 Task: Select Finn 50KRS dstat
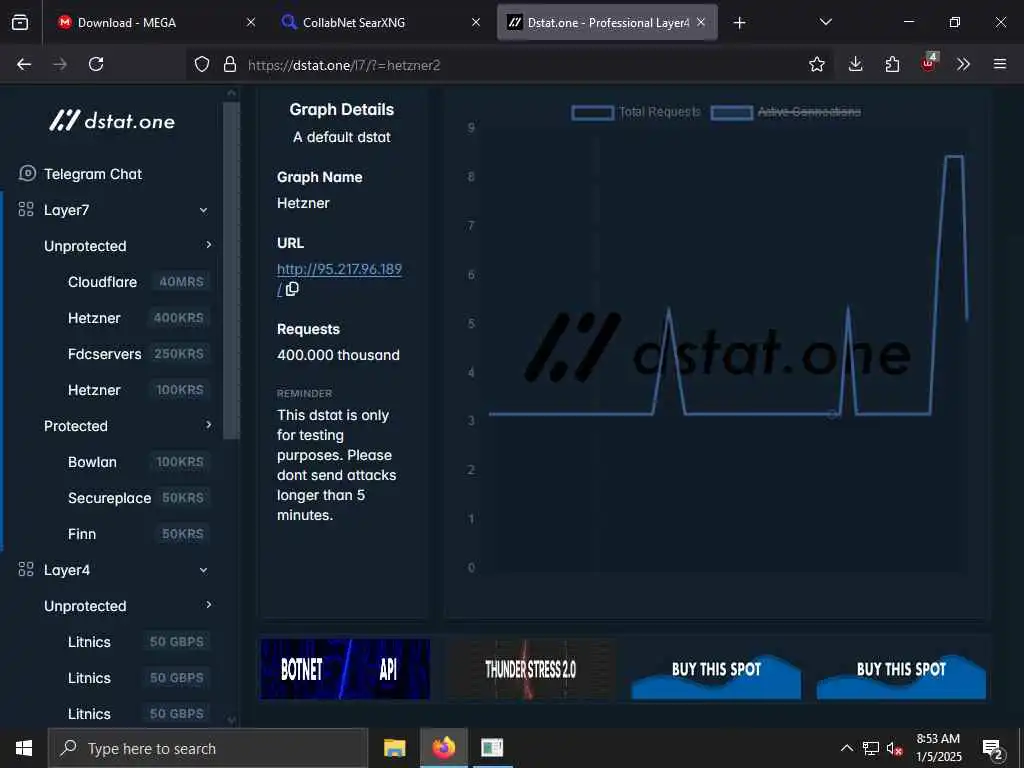[x=138, y=534]
